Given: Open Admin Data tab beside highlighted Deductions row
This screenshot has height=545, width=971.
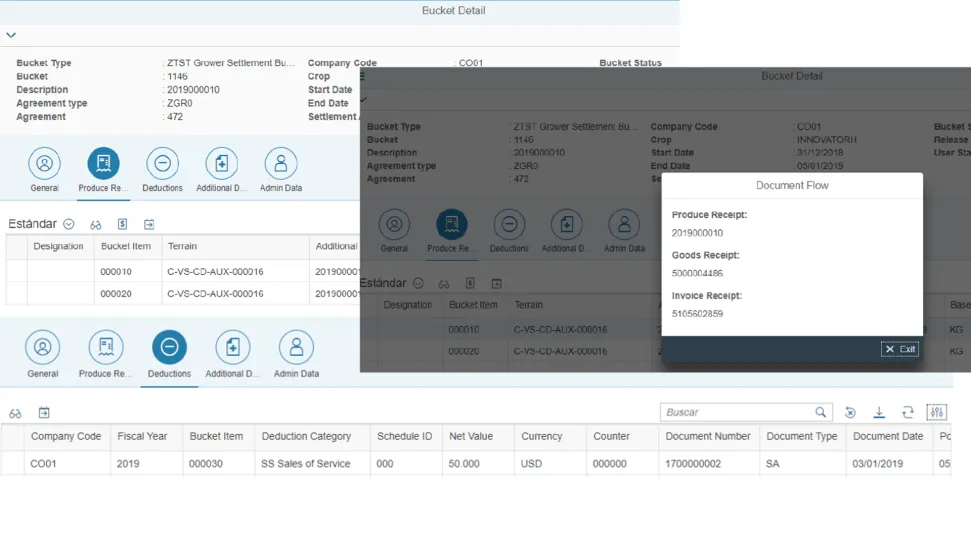Looking at the screenshot, I should (296, 347).
